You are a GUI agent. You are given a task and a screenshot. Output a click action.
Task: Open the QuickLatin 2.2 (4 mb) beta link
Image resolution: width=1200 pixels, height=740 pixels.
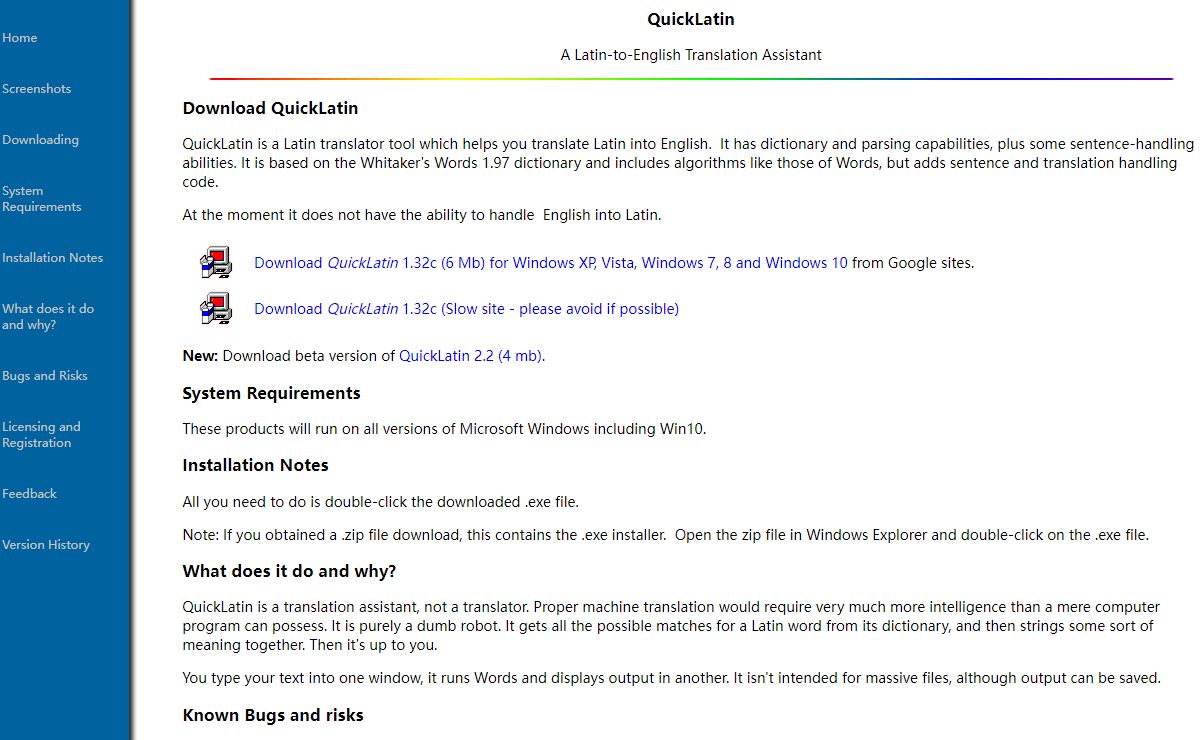click(x=470, y=355)
